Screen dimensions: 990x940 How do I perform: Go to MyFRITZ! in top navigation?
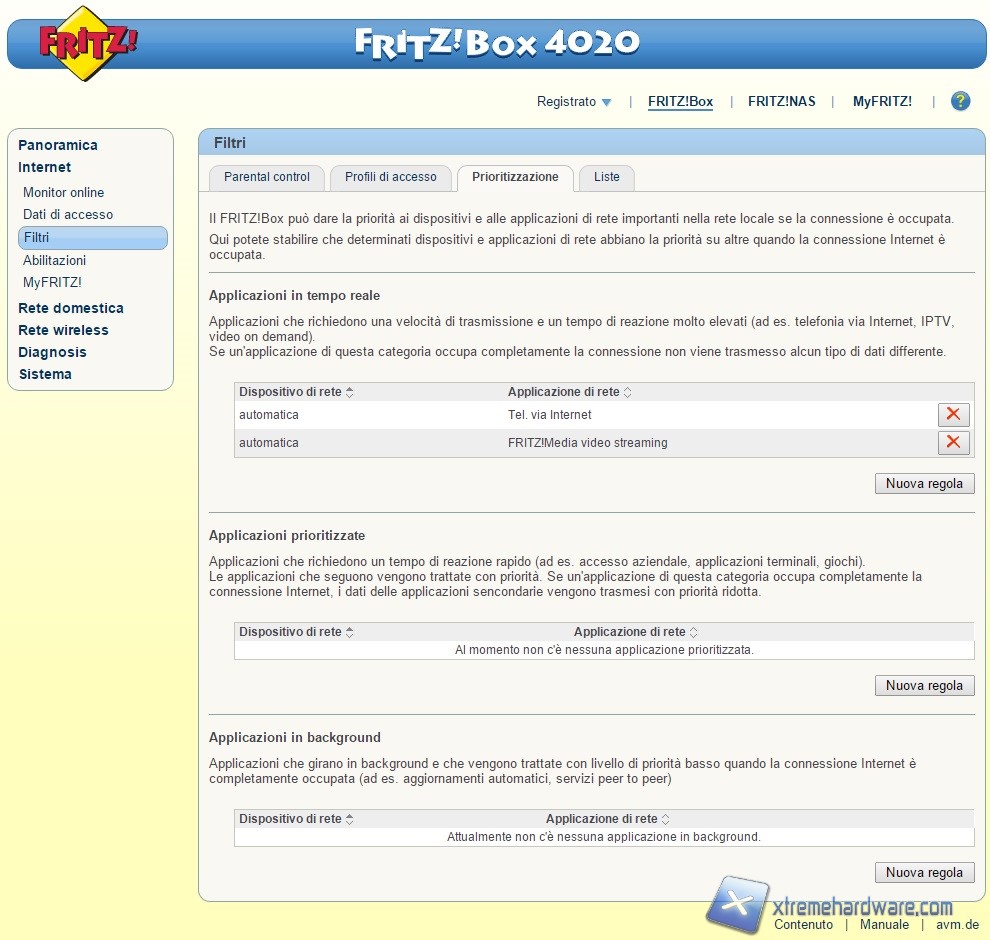(x=882, y=102)
